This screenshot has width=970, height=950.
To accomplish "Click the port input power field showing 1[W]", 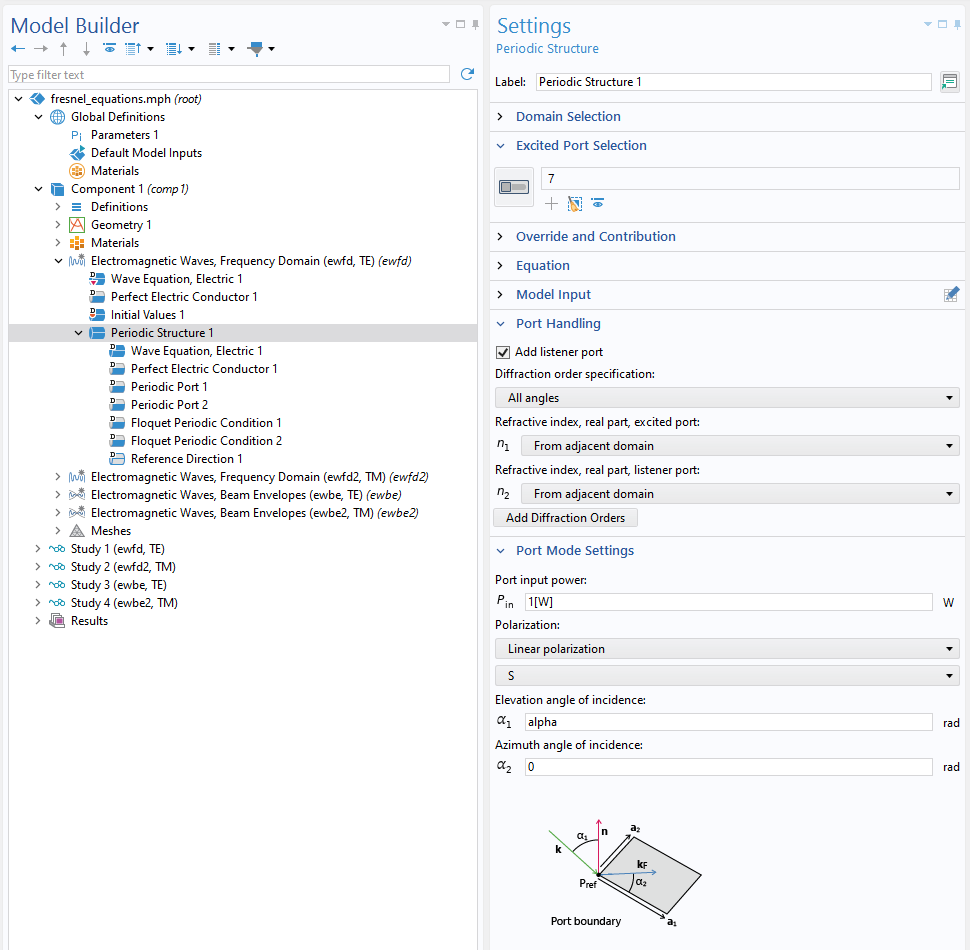I will pyautogui.click(x=727, y=602).
